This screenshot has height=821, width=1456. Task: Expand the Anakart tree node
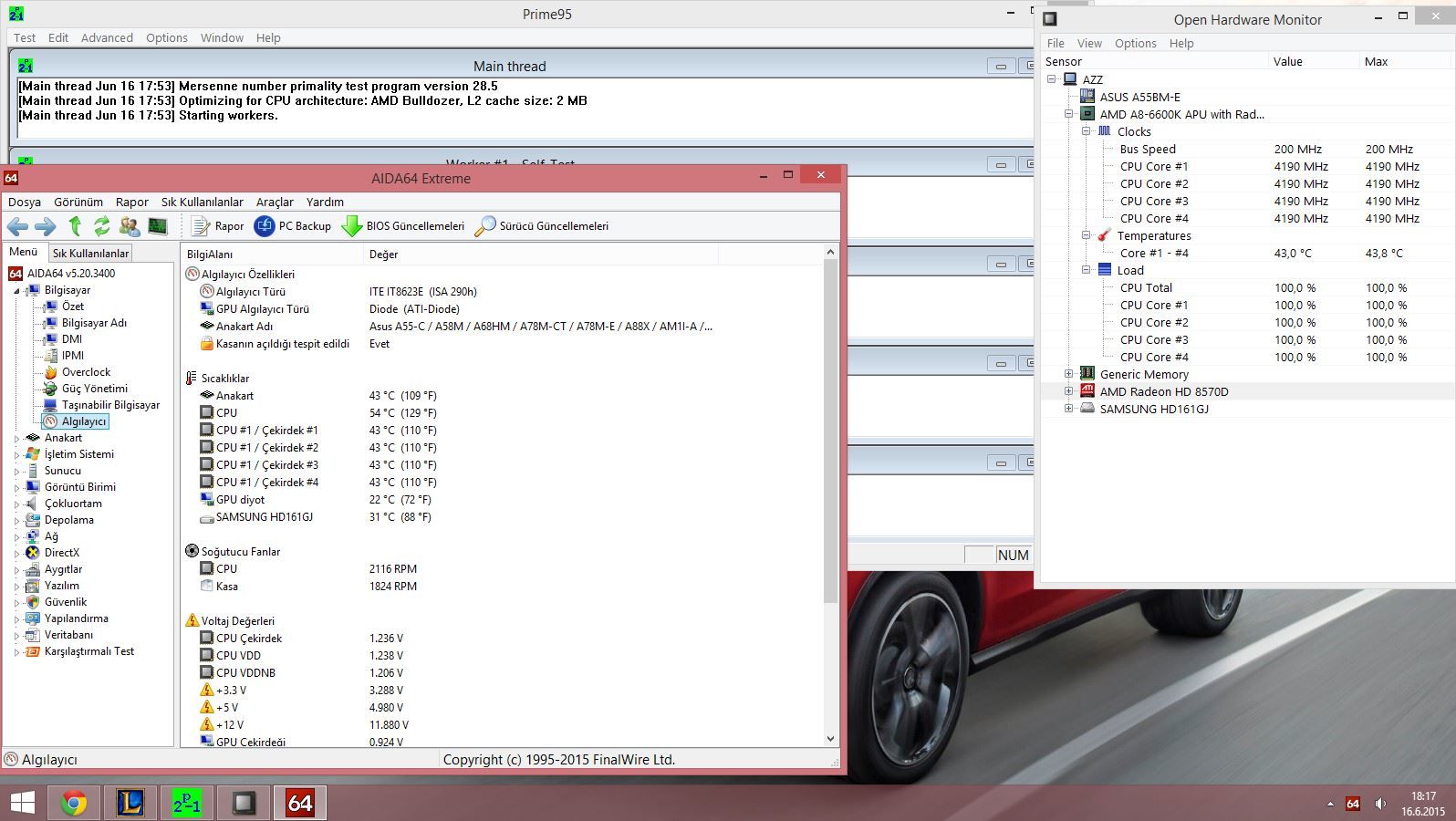click(16, 439)
